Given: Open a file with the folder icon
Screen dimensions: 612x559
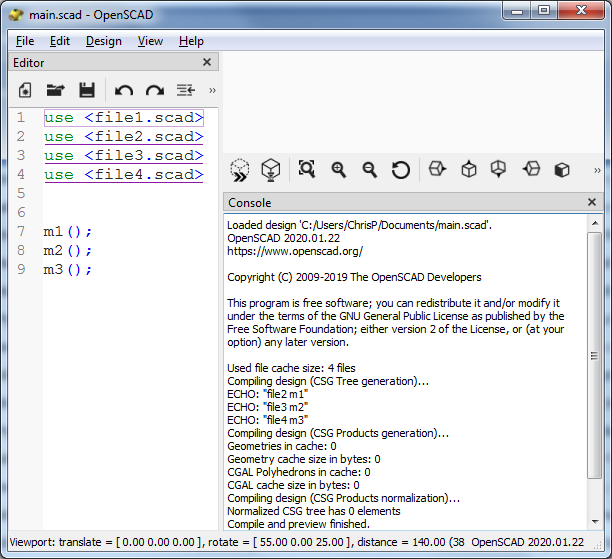Looking at the screenshot, I should coord(55,90).
